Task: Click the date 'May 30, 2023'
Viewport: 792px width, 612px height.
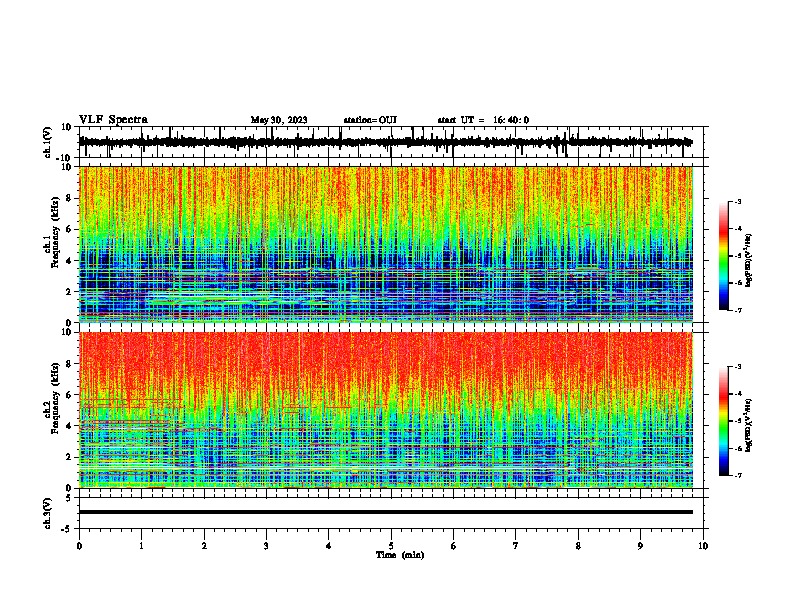Action: tap(279, 120)
